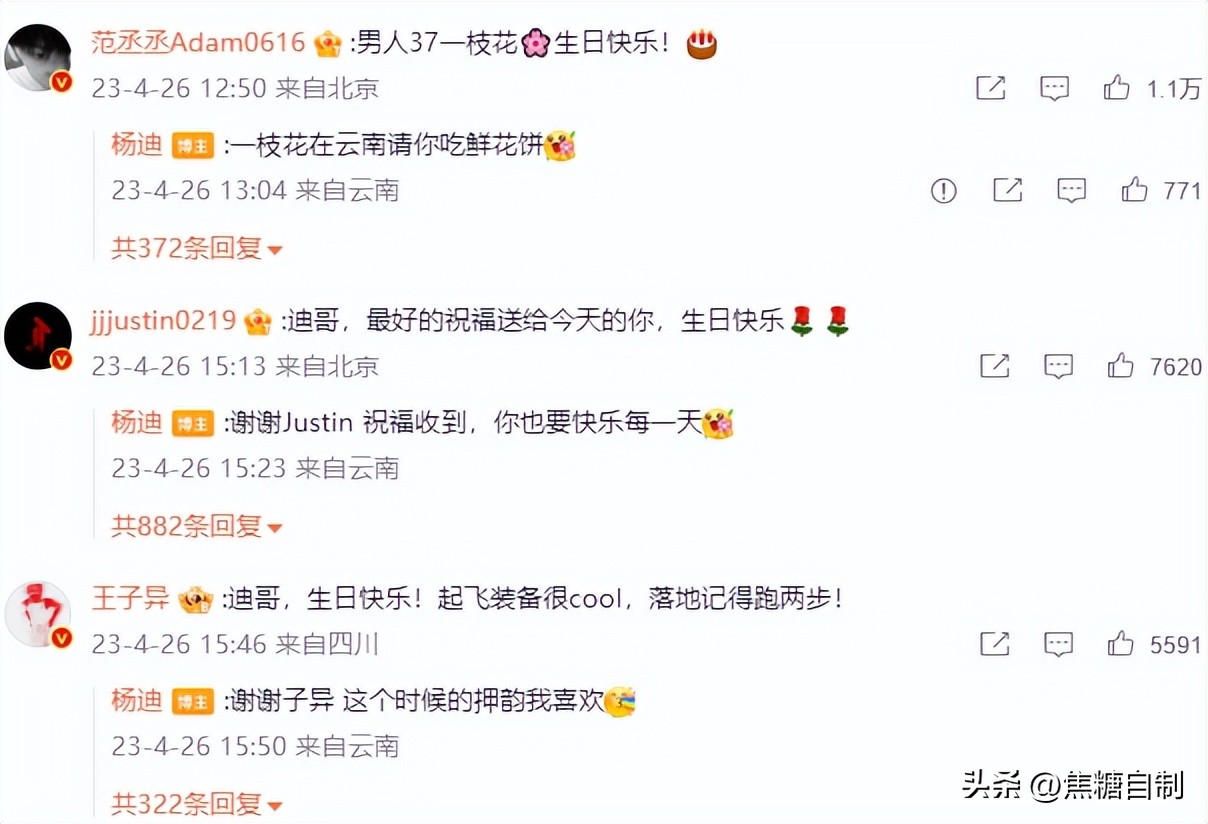Screen dimensions: 1208x824
Task: Expand 共882条回复 thread
Action: [197, 525]
